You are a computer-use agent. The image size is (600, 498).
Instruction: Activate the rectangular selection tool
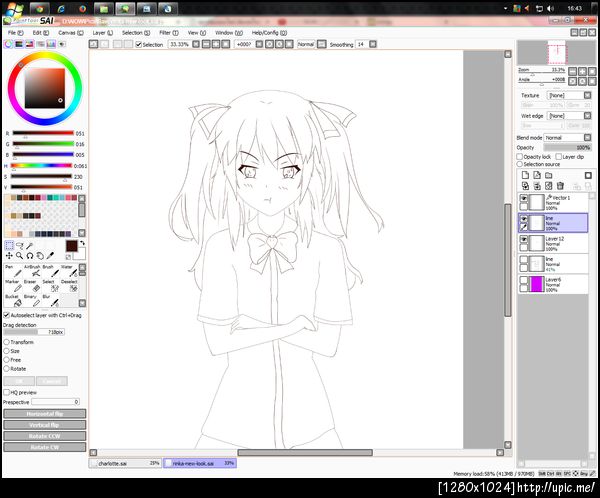tap(9, 245)
